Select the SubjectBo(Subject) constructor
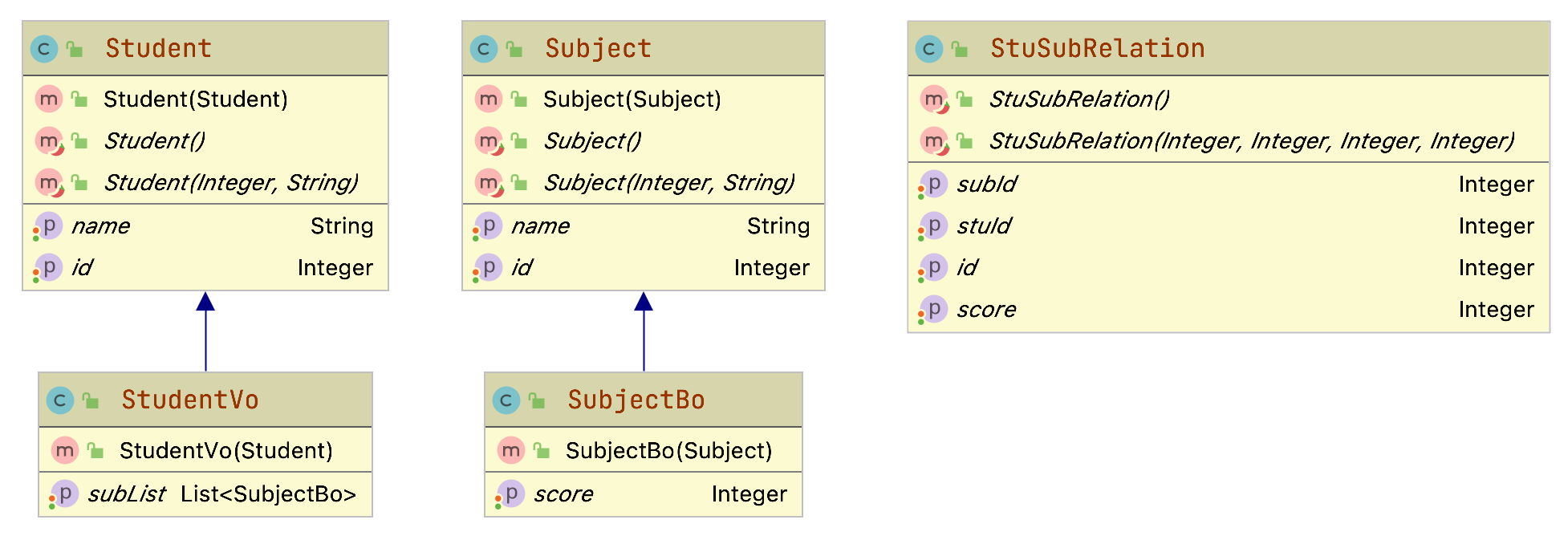 pyautogui.click(x=668, y=451)
